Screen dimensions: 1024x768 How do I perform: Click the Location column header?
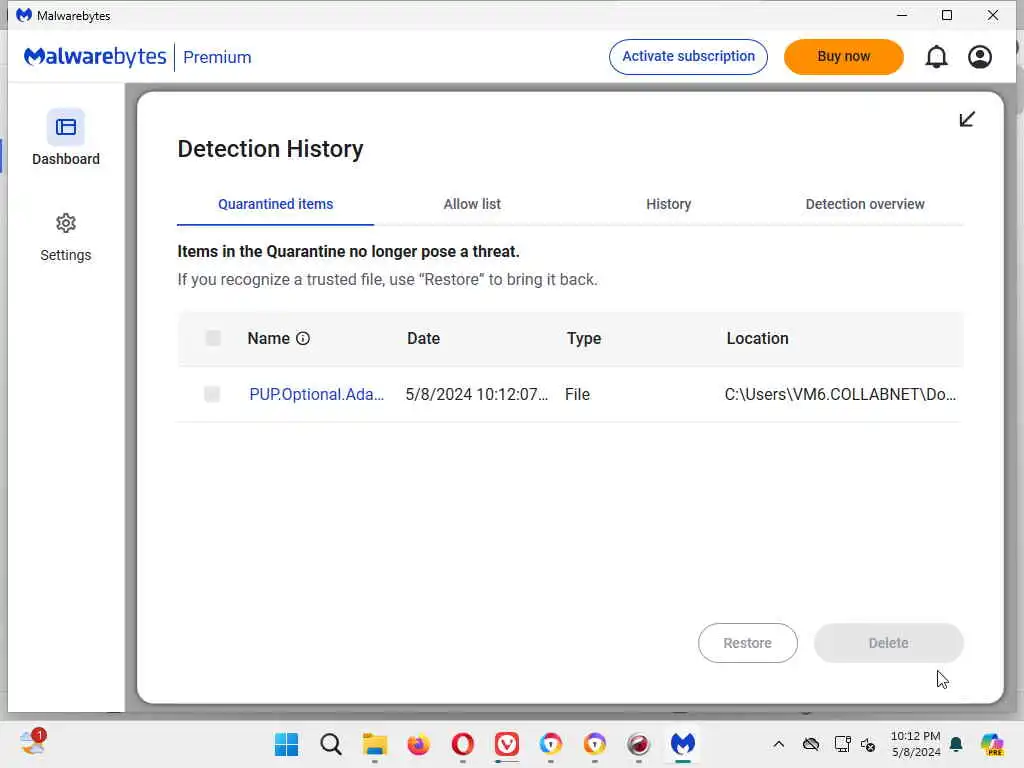[x=758, y=338]
